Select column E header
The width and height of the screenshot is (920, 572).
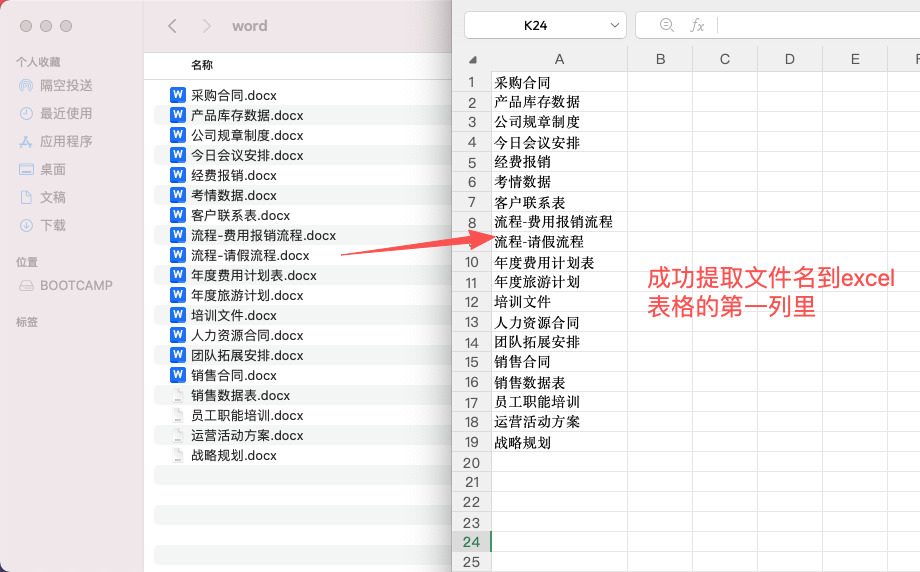[855, 59]
